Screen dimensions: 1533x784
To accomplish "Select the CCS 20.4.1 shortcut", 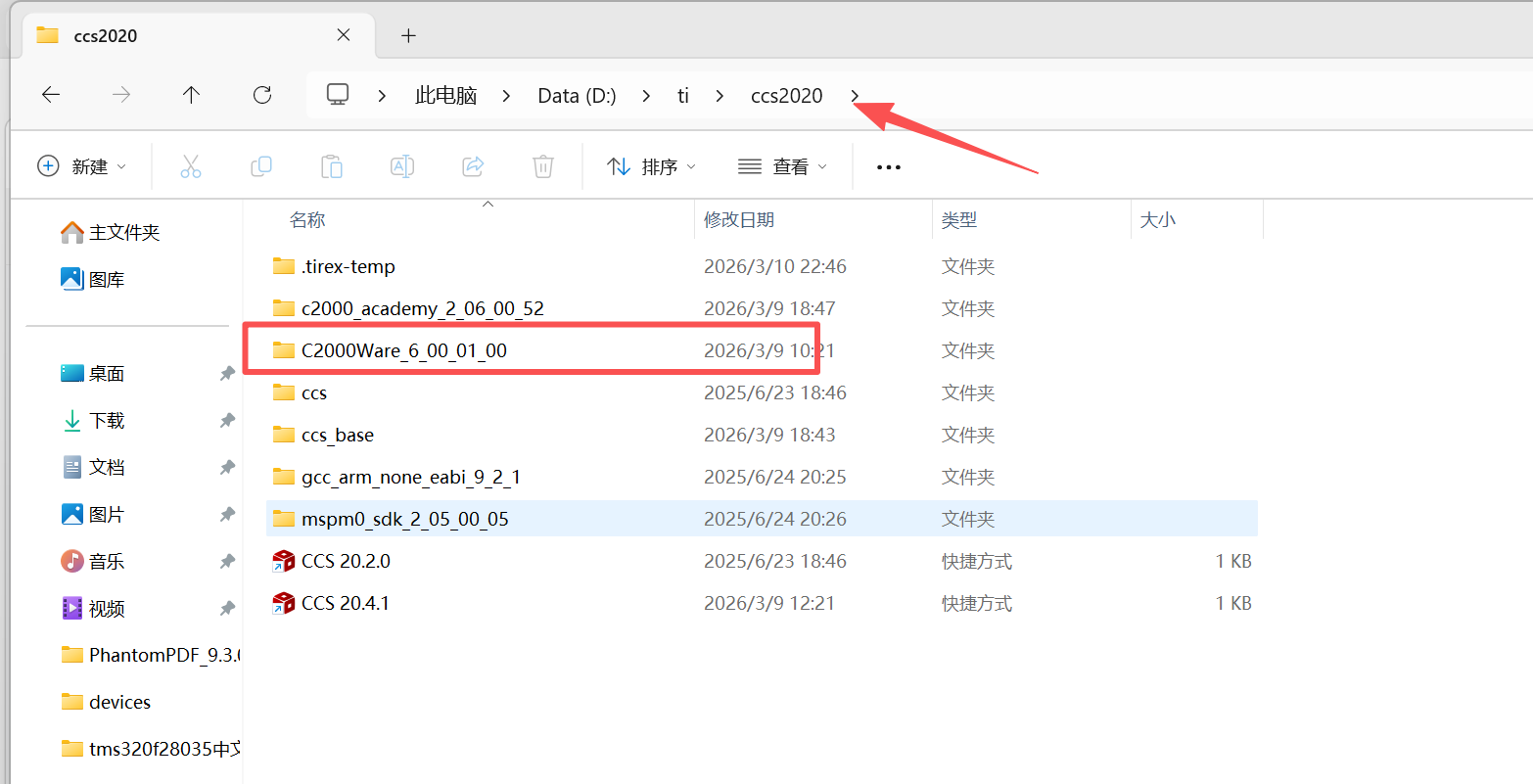I will (762, 603).
